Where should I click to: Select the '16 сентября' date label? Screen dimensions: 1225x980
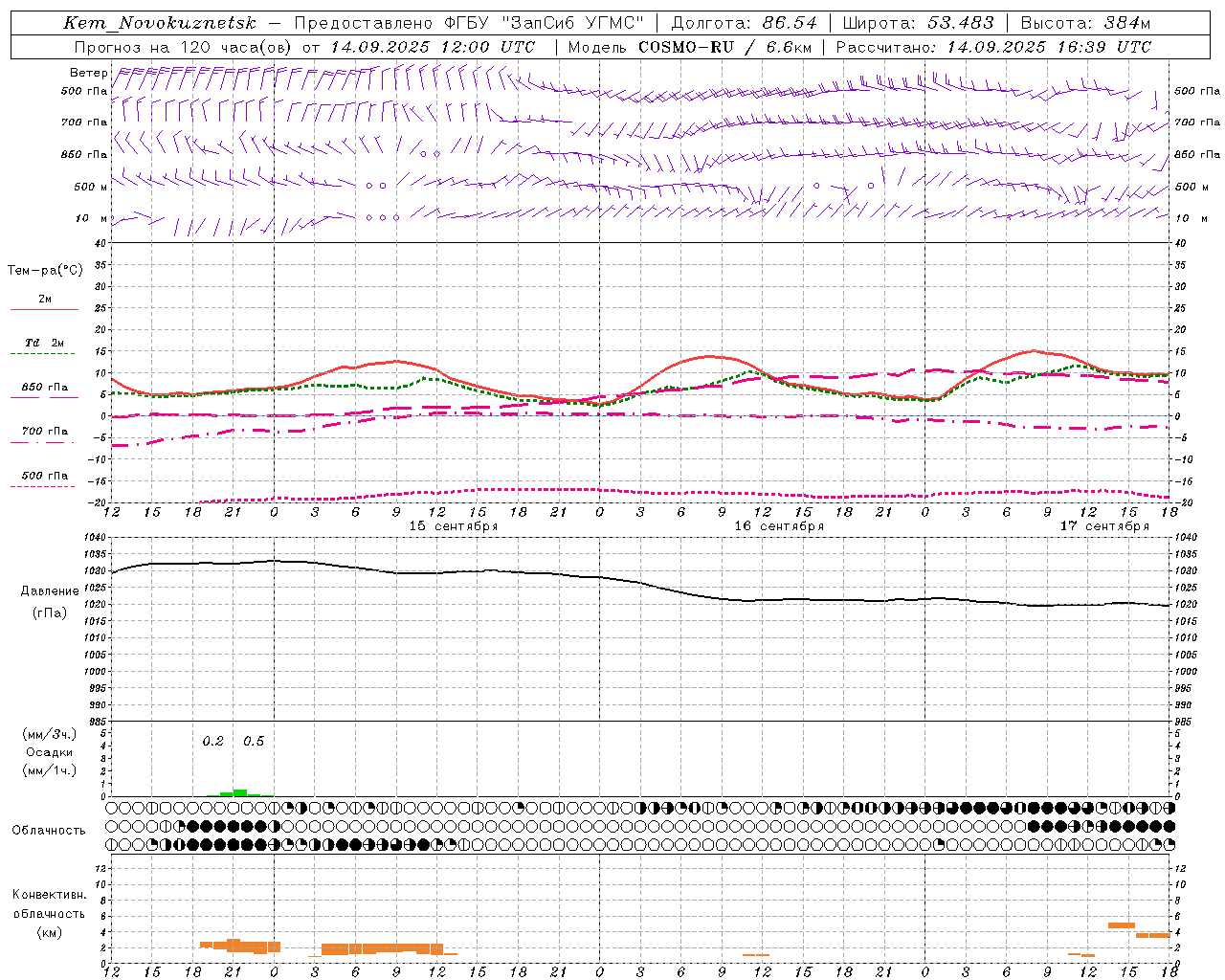coord(779,526)
